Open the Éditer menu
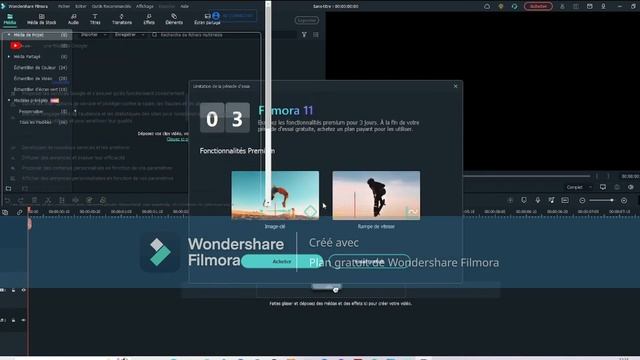This screenshot has height=360, width=640. pyautogui.click(x=81, y=7)
